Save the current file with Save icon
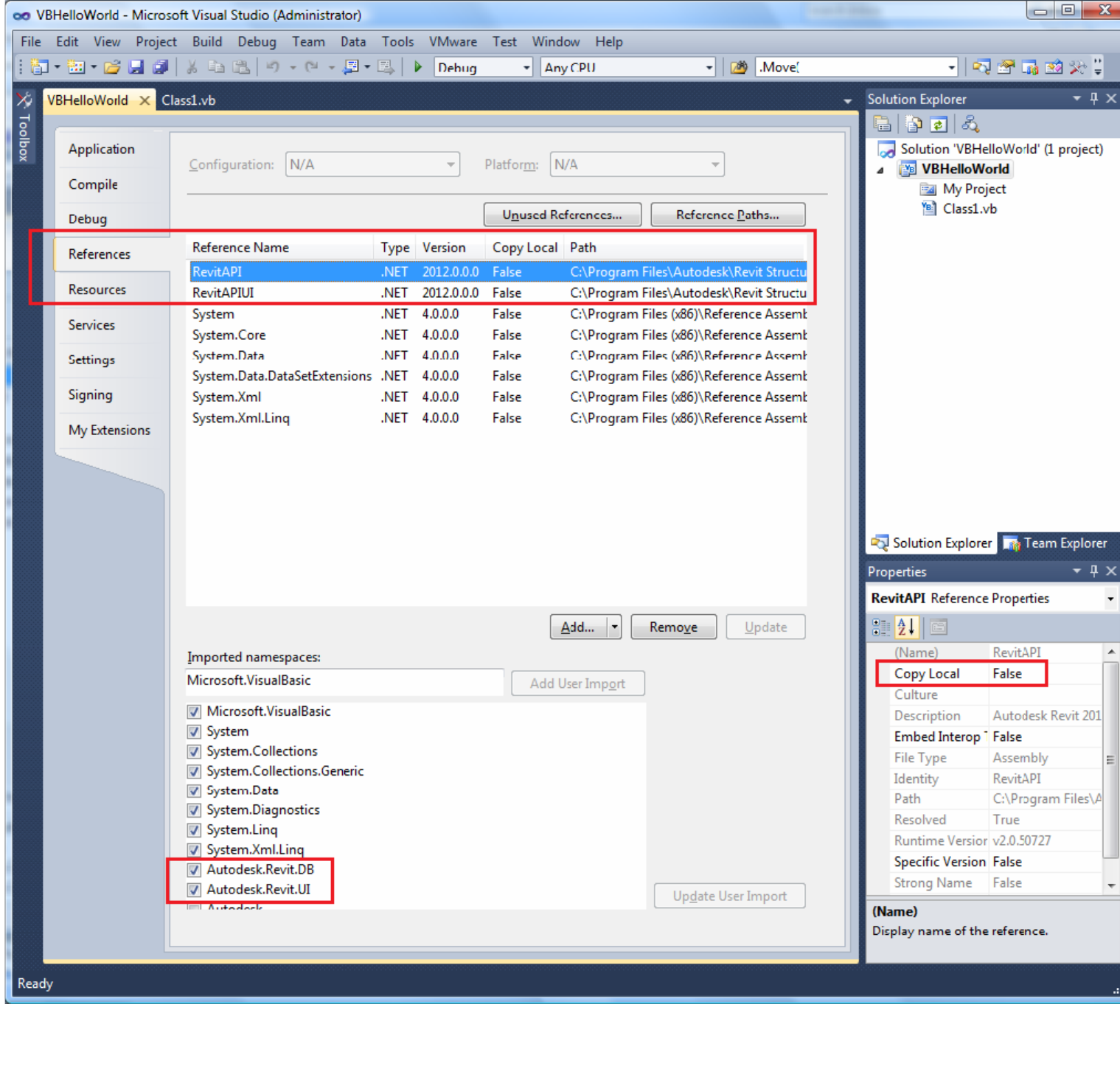Image resolution: width=1120 pixels, height=1069 pixels. coord(136,67)
